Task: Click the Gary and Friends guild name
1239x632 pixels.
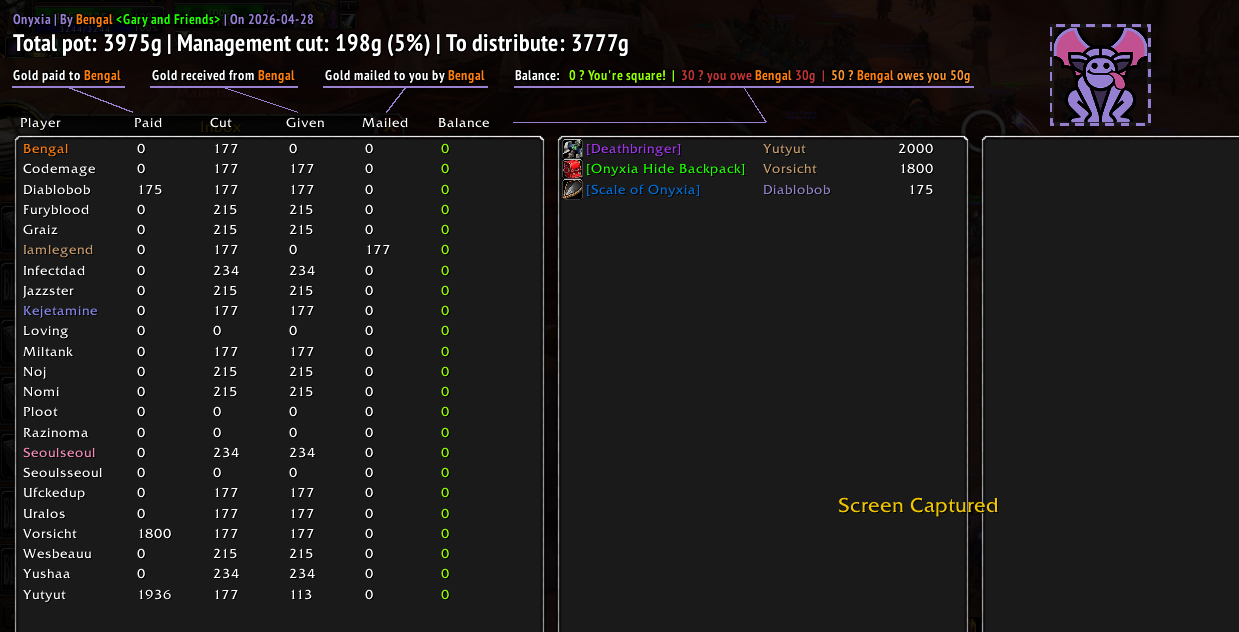Action: coord(168,19)
